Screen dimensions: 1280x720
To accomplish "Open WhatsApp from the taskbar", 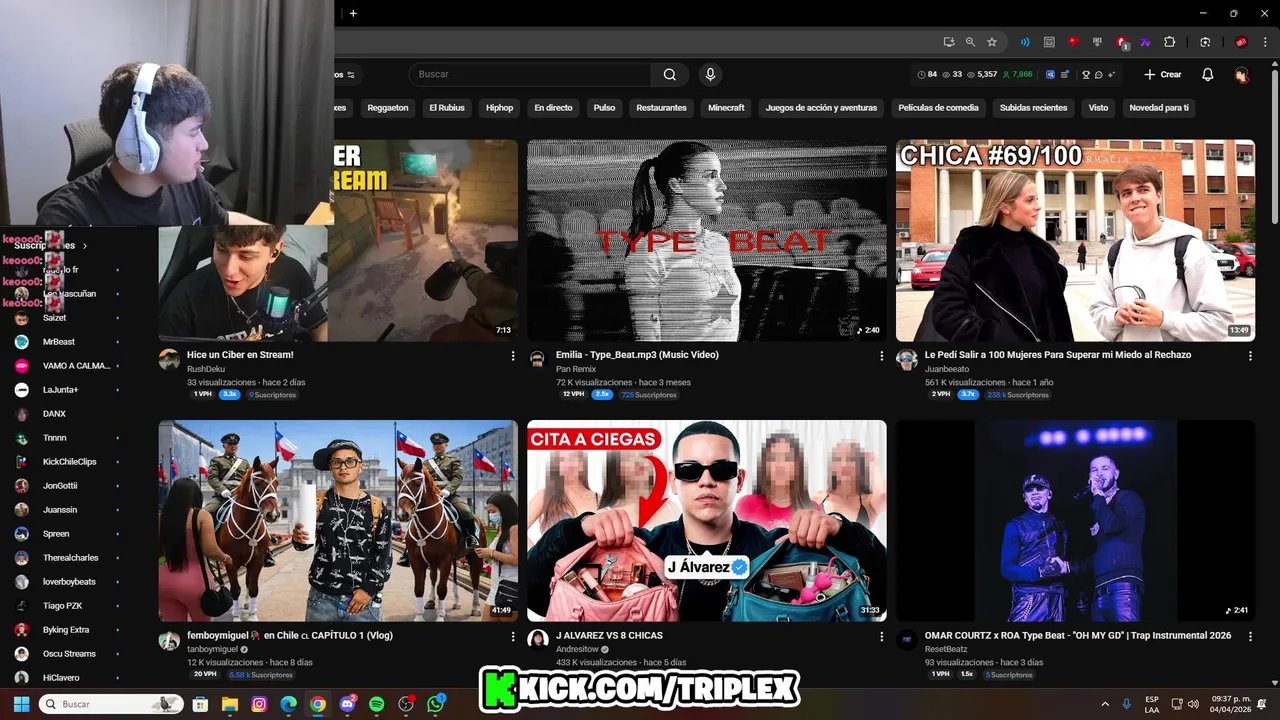I will click(435, 704).
